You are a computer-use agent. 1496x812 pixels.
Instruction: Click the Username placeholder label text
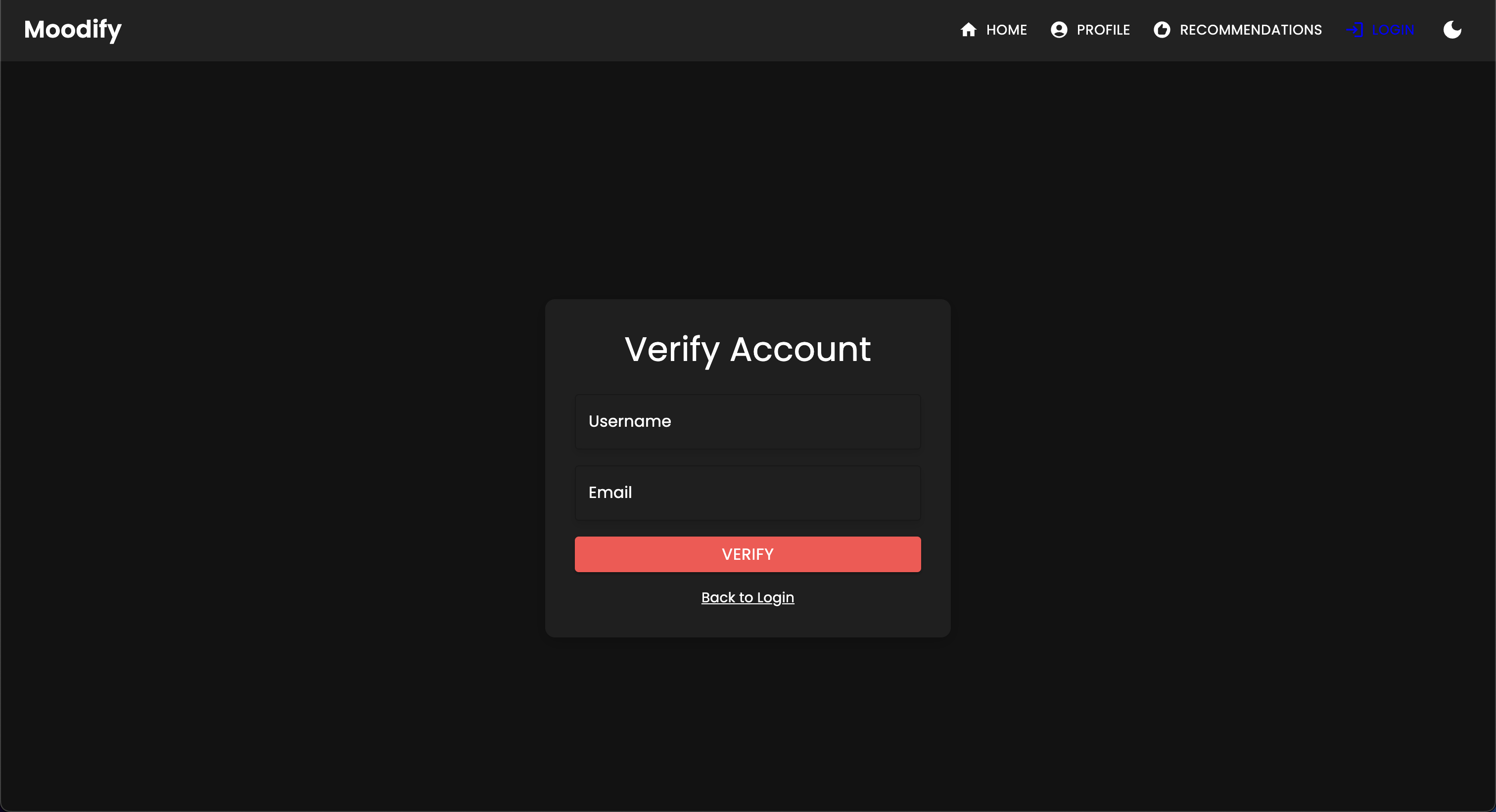click(x=630, y=421)
